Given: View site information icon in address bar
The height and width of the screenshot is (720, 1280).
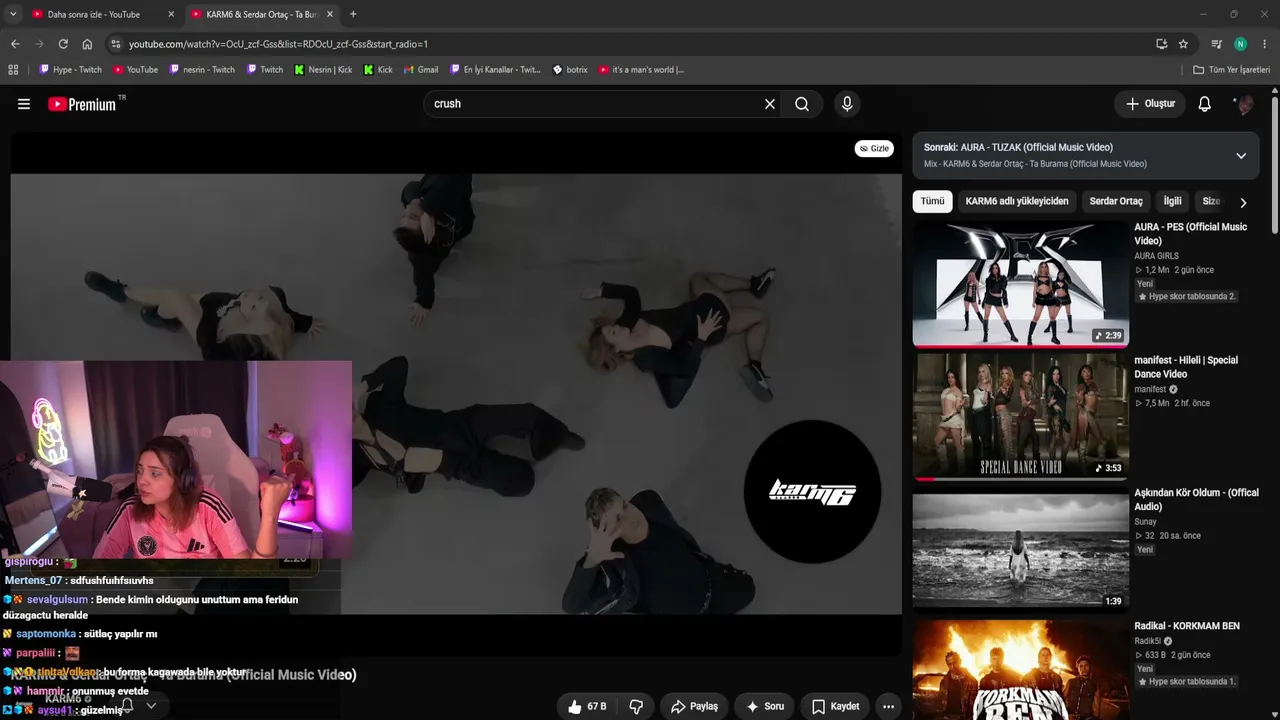Looking at the screenshot, I should 116,44.
